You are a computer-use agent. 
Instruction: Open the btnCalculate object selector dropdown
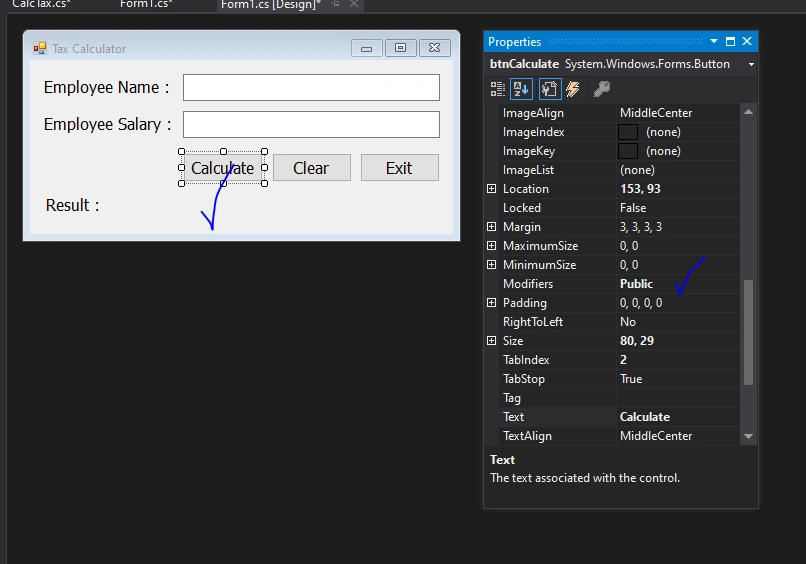(751, 64)
